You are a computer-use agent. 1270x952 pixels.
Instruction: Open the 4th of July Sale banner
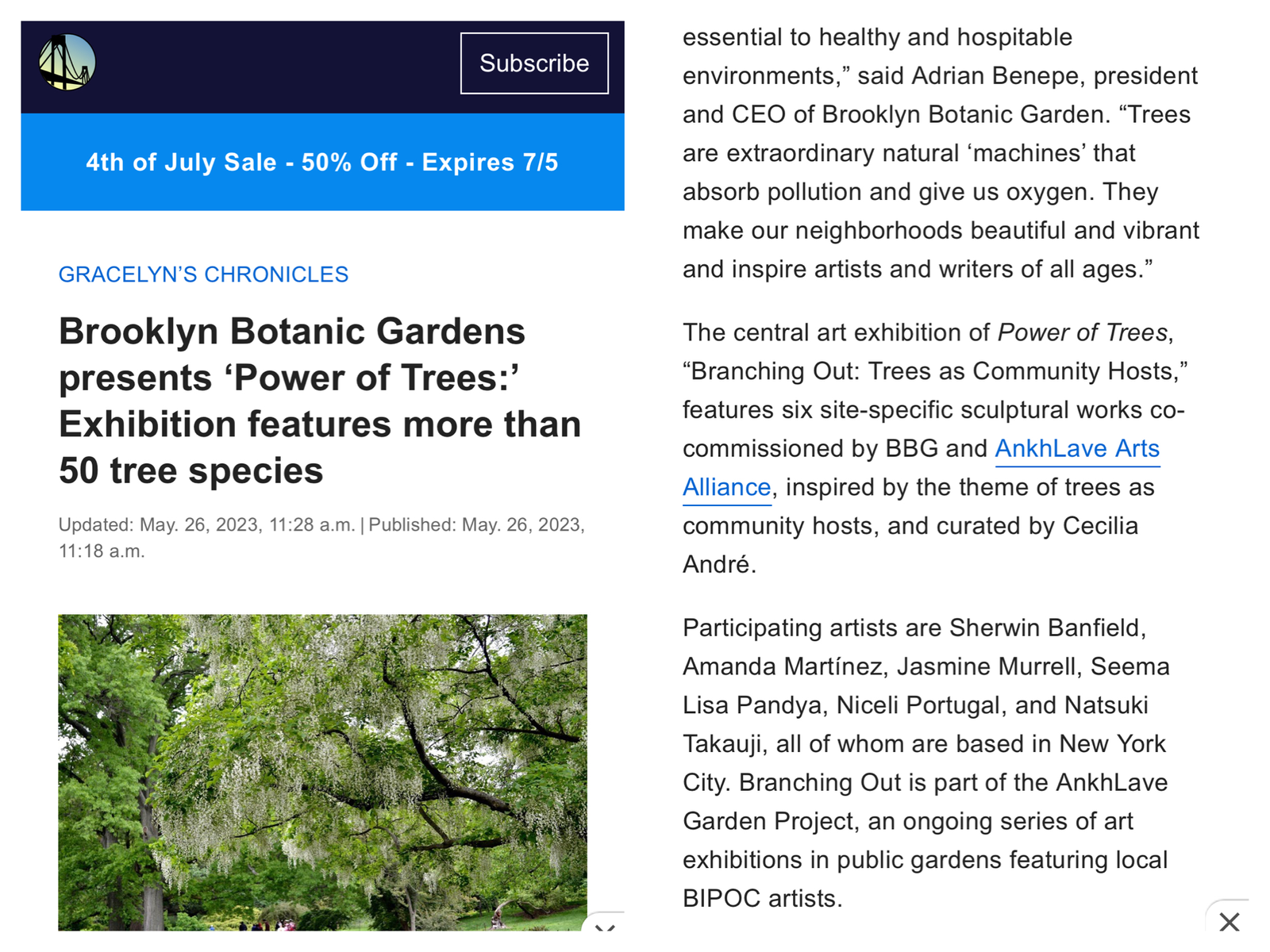tap(322, 162)
